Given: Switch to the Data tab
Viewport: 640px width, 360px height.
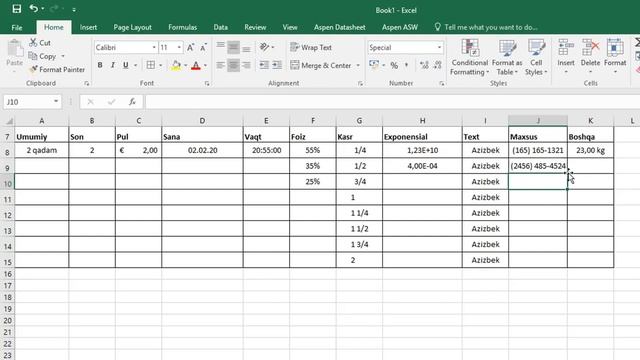Looking at the screenshot, I should point(220,27).
